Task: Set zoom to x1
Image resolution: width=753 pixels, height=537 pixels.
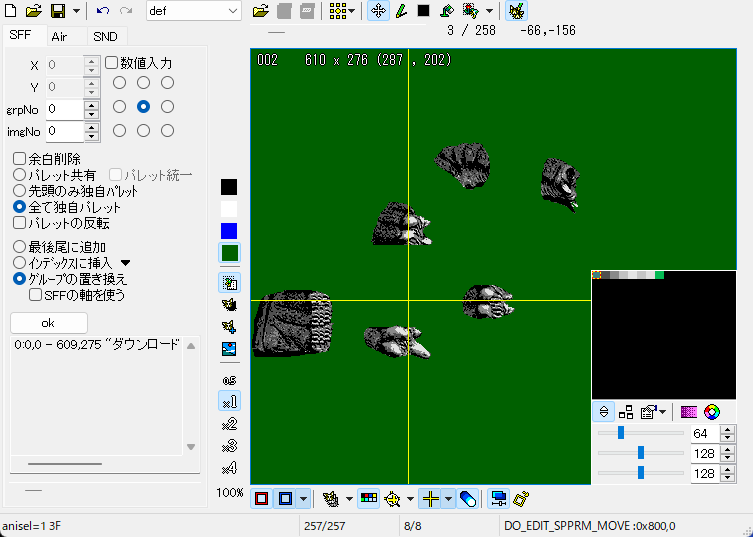Action: [x=230, y=401]
